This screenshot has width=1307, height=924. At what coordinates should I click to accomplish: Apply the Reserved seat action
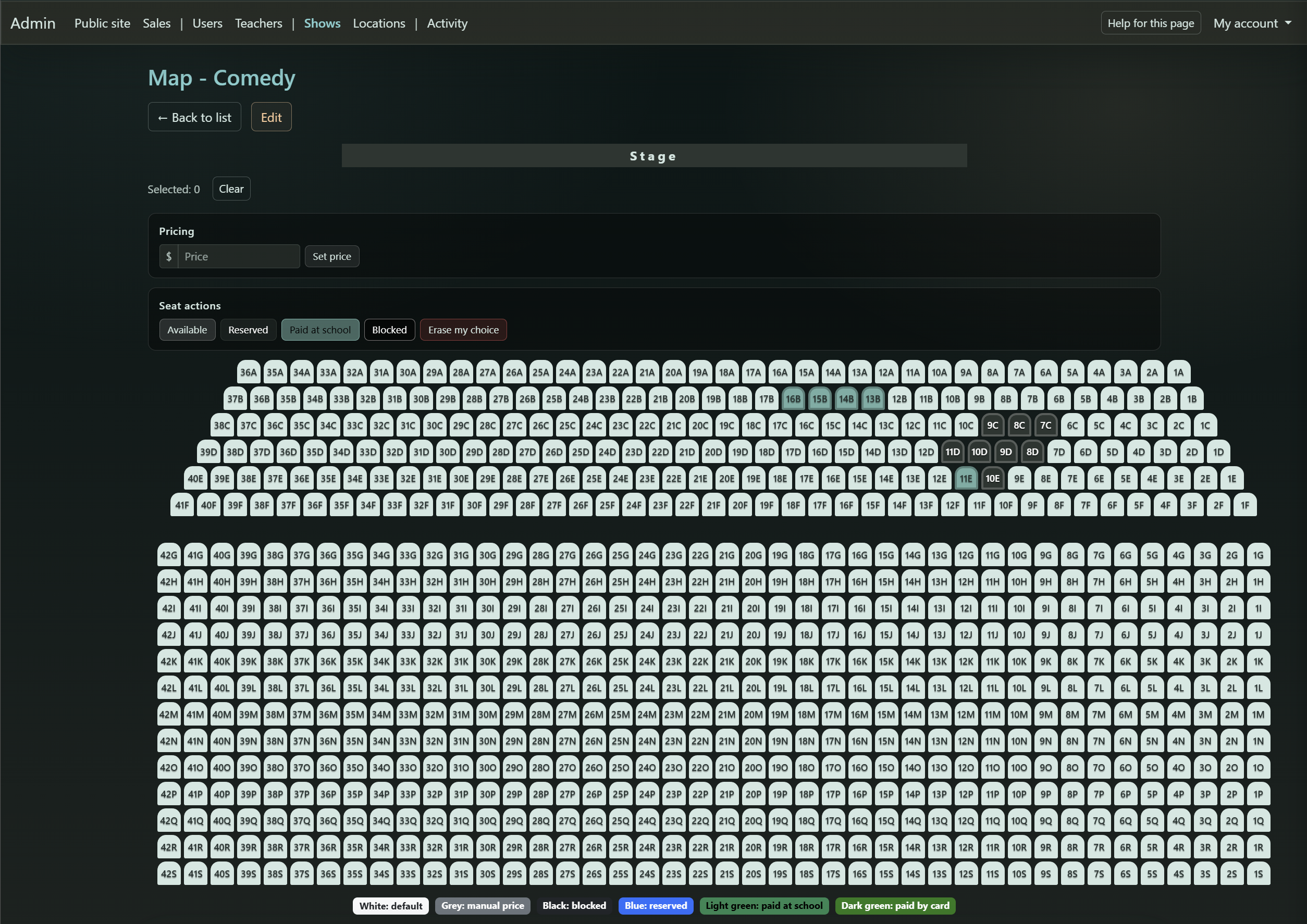[x=248, y=329]
